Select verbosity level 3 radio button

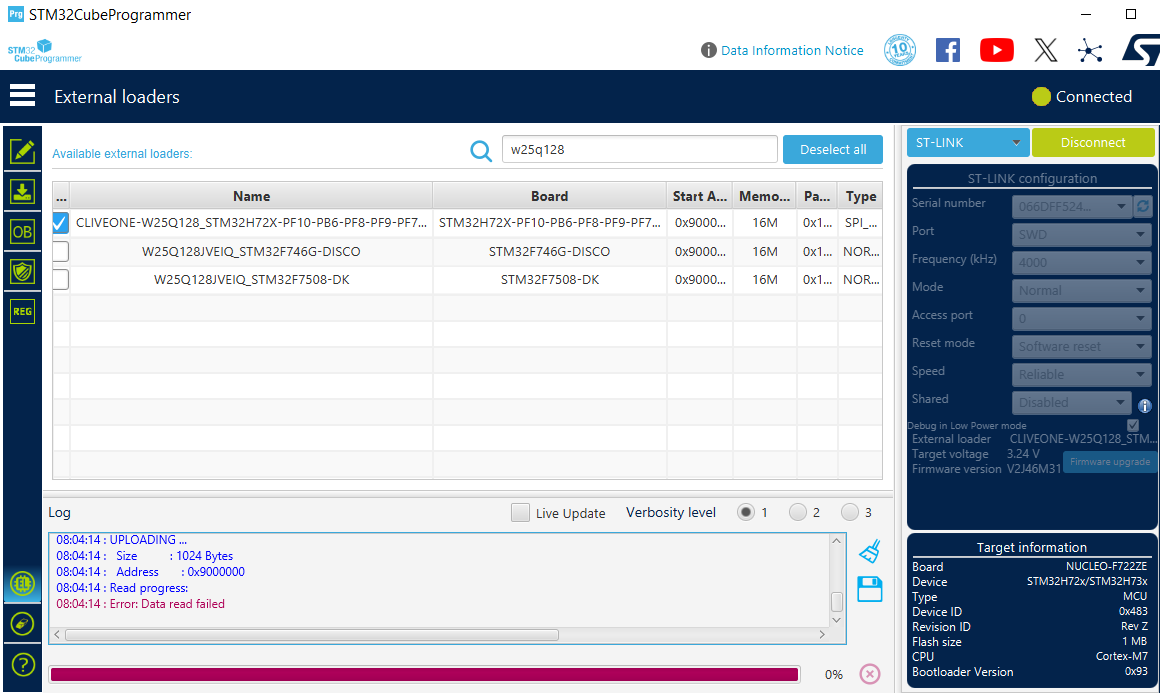tap(851, 511)
